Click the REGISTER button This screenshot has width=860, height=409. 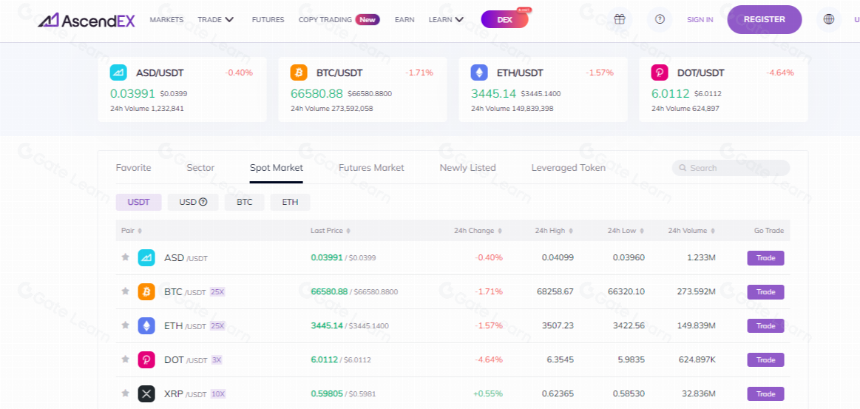point(764,19)
